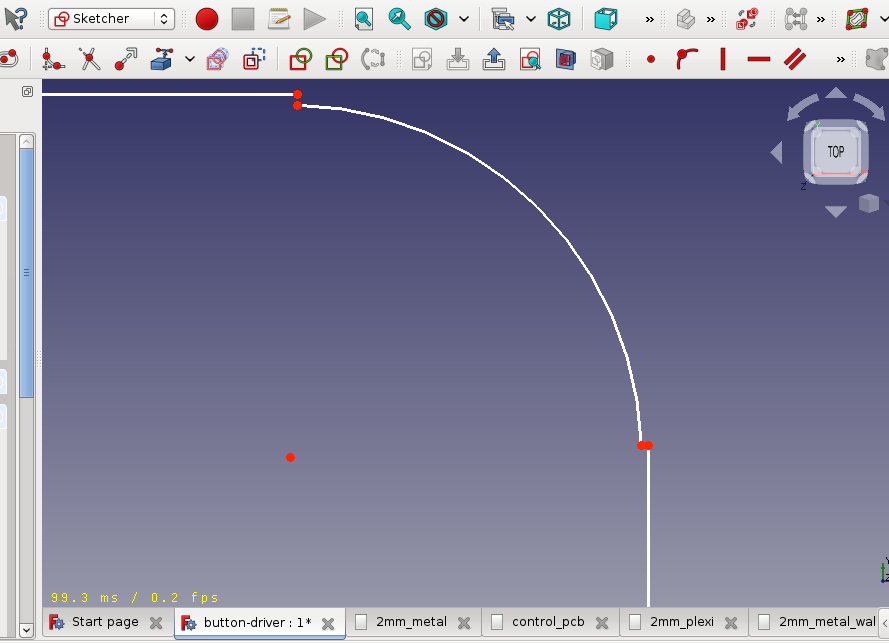Expand the dropdown beside the abort icon

pyautogui.click(x=464, y=18)
